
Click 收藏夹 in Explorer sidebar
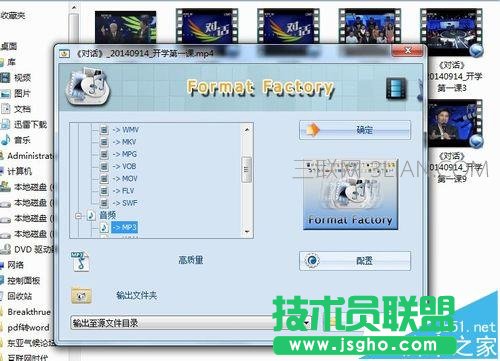pos(13,15)
